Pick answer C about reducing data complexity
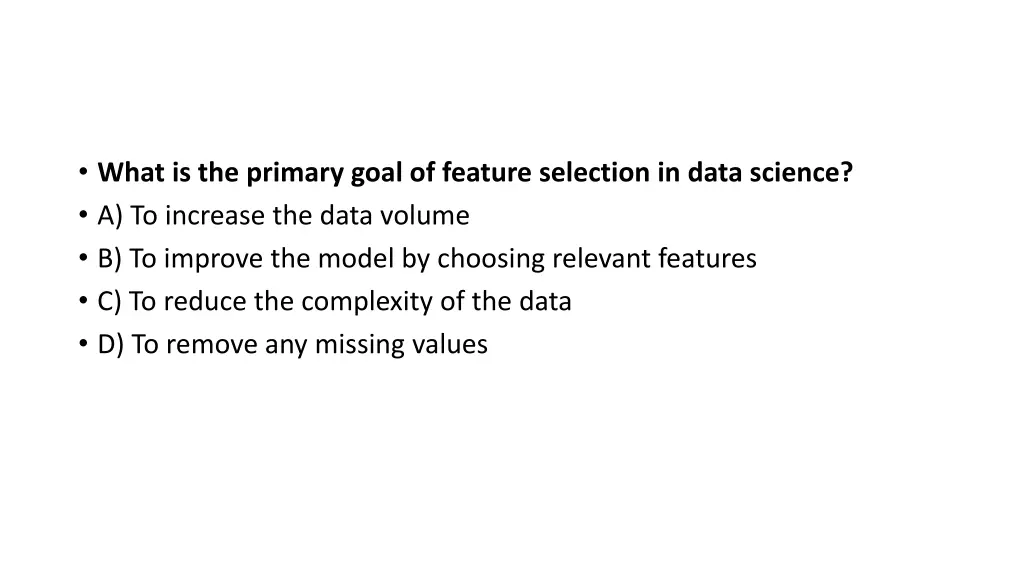Image resolution: width=1024 pixels, height=576 pixels. (335, 302)
